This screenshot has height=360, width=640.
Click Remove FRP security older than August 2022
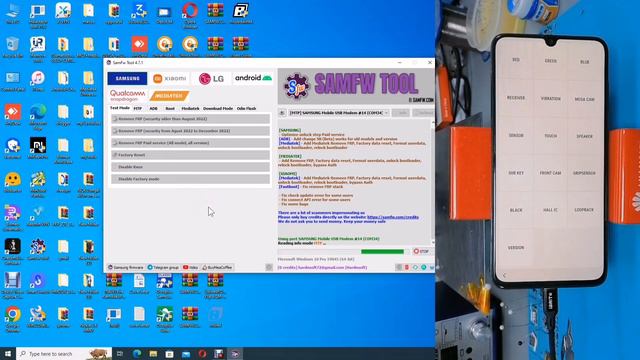191,119
